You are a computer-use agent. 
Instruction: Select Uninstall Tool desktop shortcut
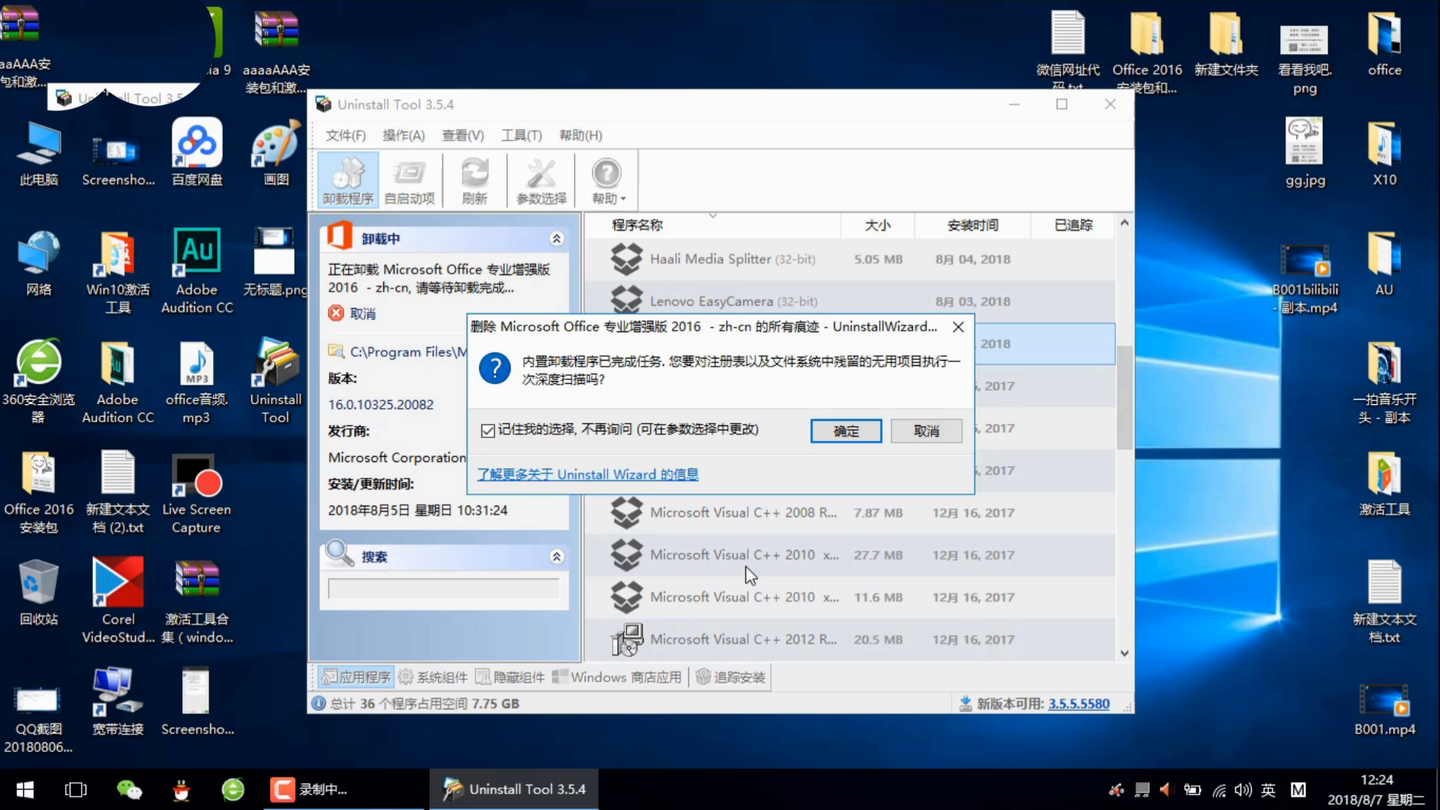pos(276,382)
